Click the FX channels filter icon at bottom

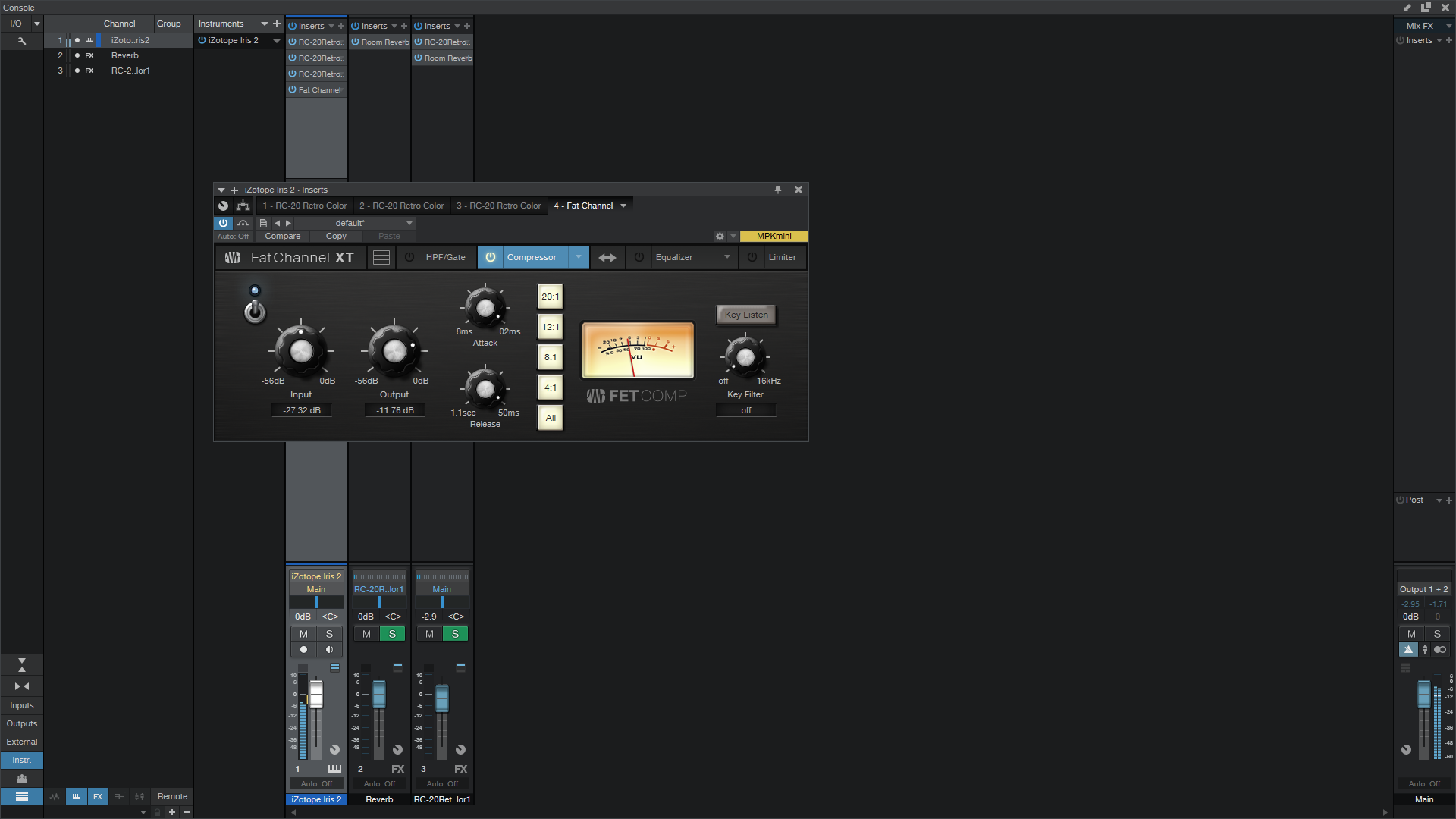(99, 797)
